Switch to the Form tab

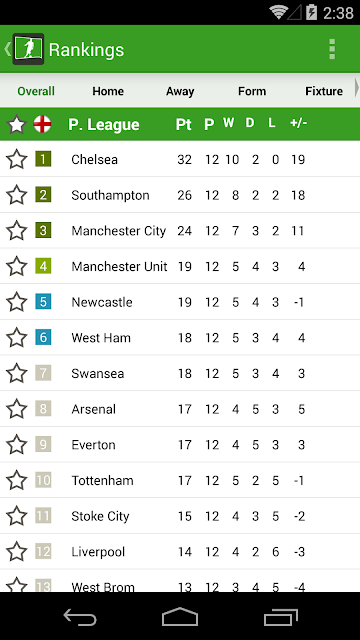click(x=252, y=91)
